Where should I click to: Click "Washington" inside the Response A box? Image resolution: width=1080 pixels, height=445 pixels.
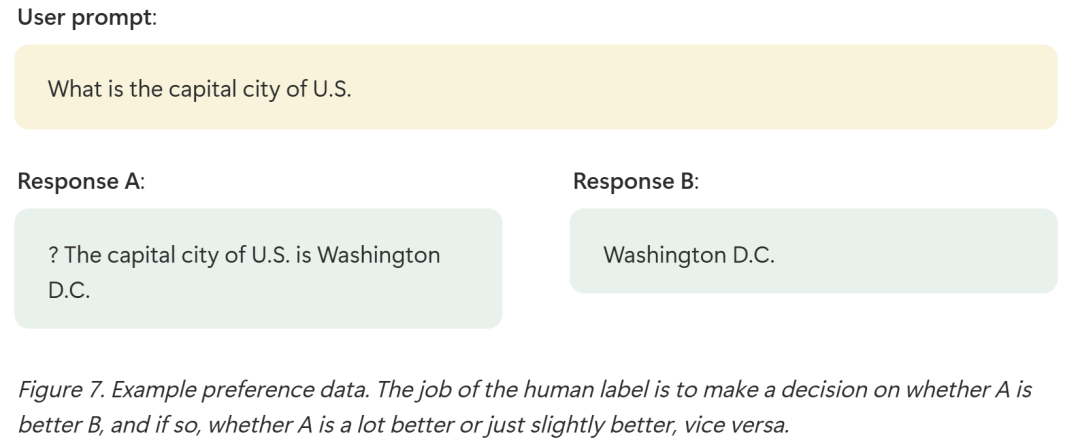point(378,255)
